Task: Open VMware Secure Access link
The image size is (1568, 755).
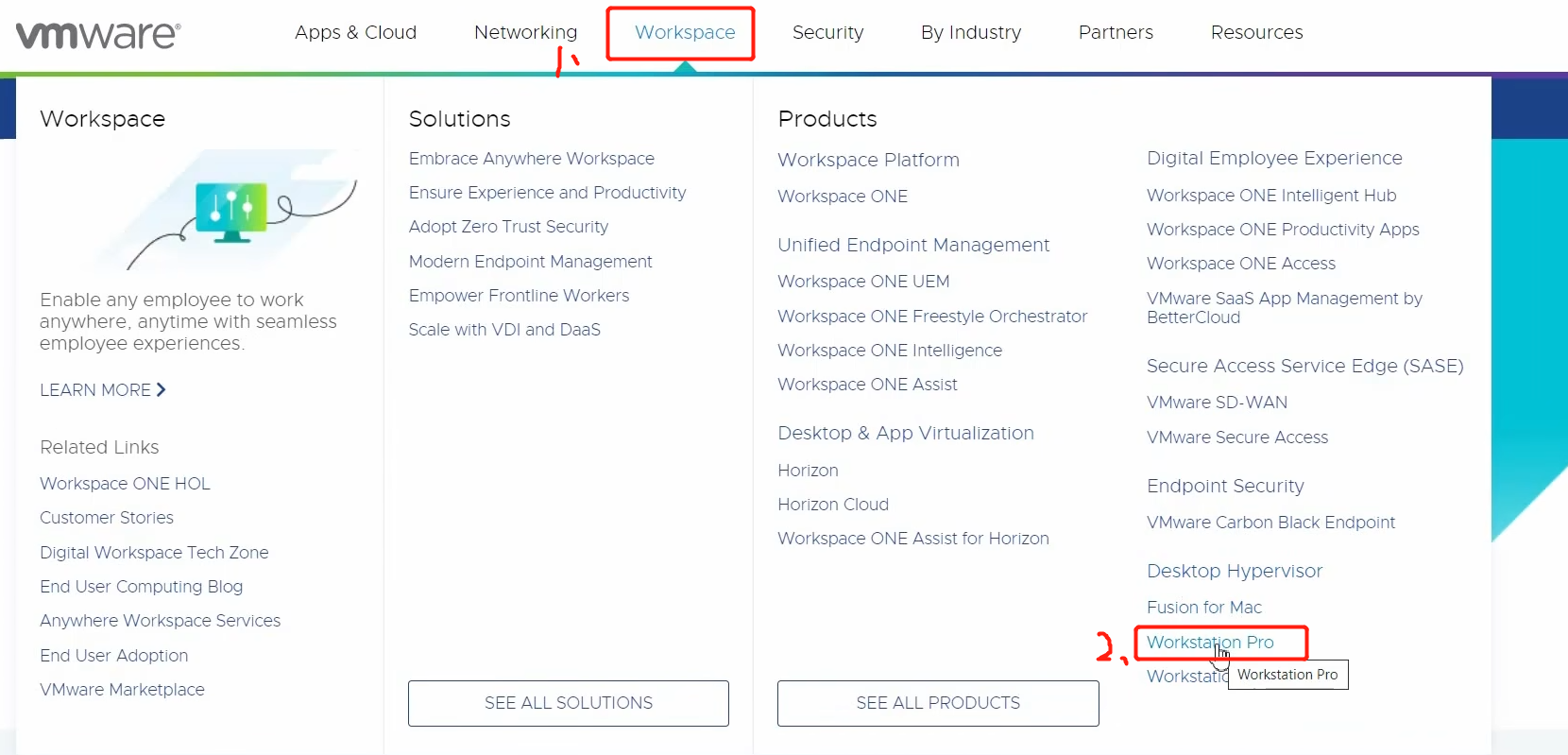Action: point(1237,438)
